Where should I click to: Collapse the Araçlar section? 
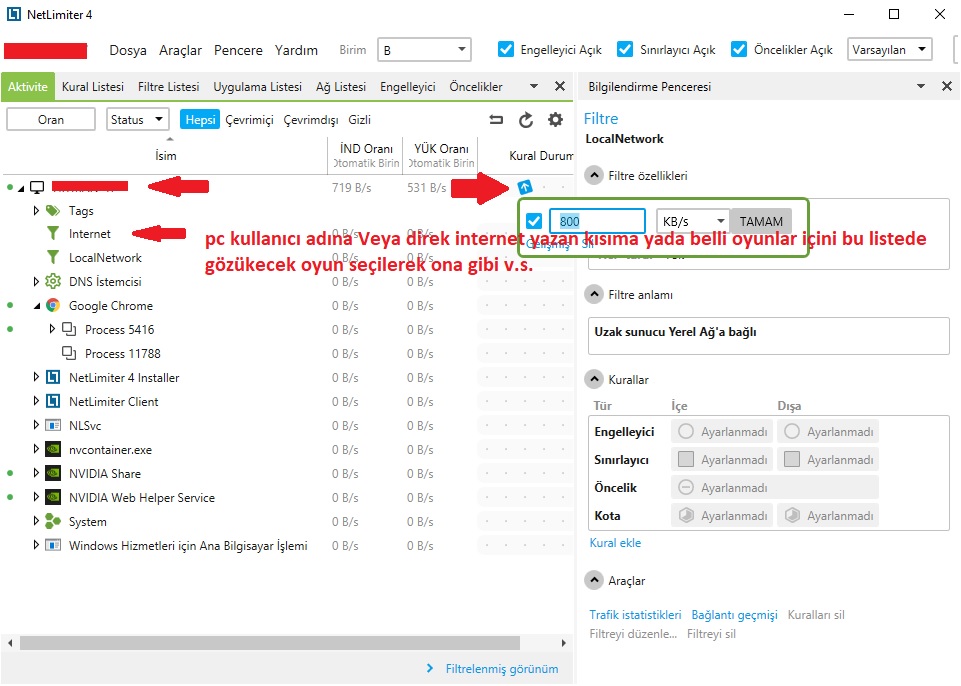593,580
